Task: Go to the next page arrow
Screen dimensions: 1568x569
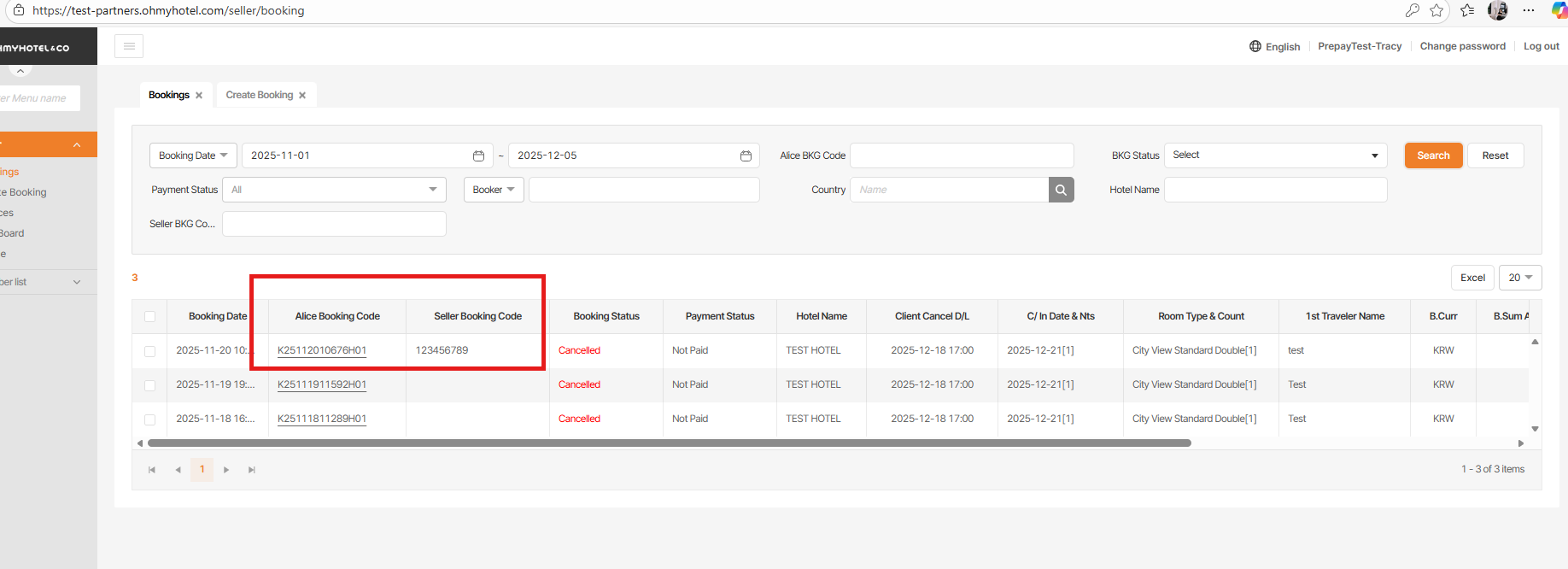Action: point(226,470)
